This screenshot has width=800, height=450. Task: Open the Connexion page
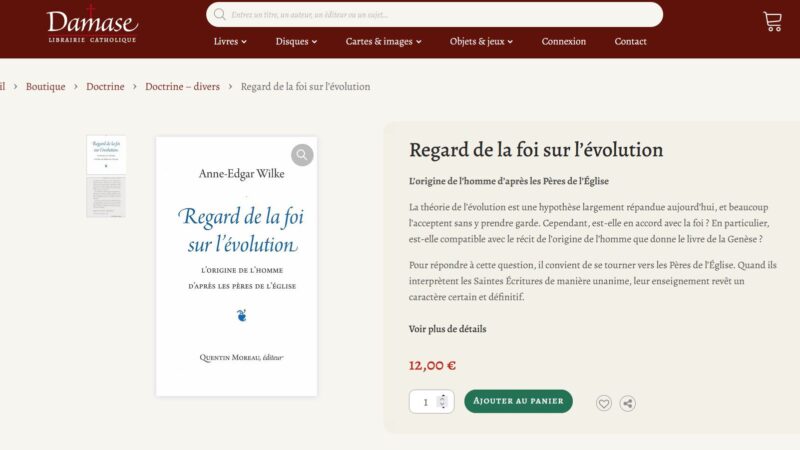pyautogui.click(x=564, y=41)
